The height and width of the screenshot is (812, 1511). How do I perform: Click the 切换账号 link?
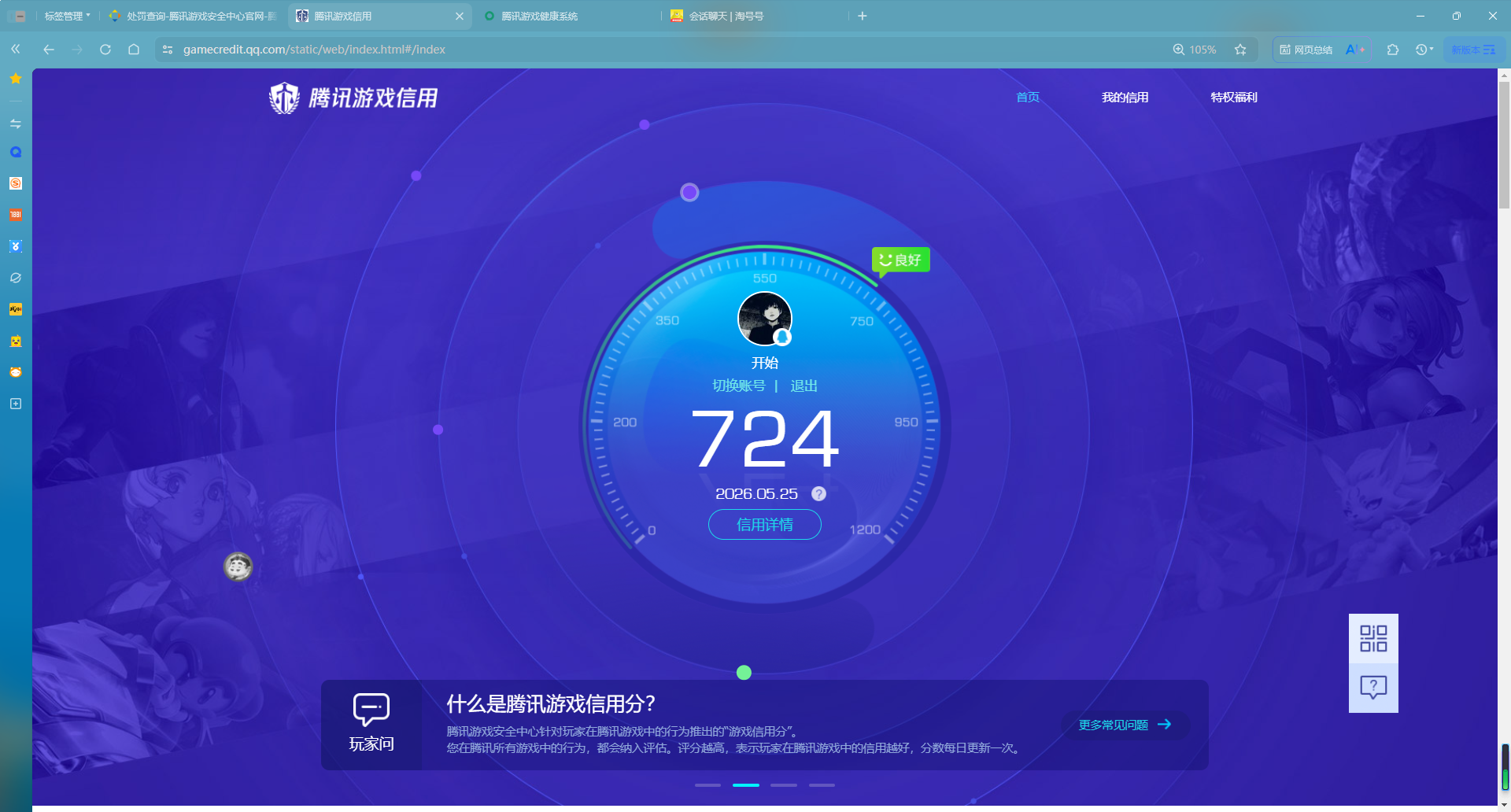click(x=739, y=386)
